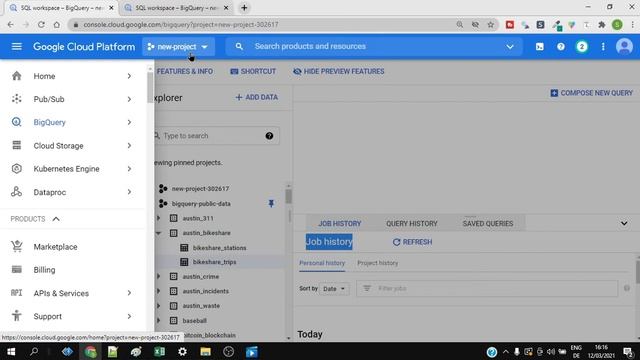Click COMPOSE NEW QUERY button
Image resolution: width=640 pixels, height=360 pixels.
[591, 93]
